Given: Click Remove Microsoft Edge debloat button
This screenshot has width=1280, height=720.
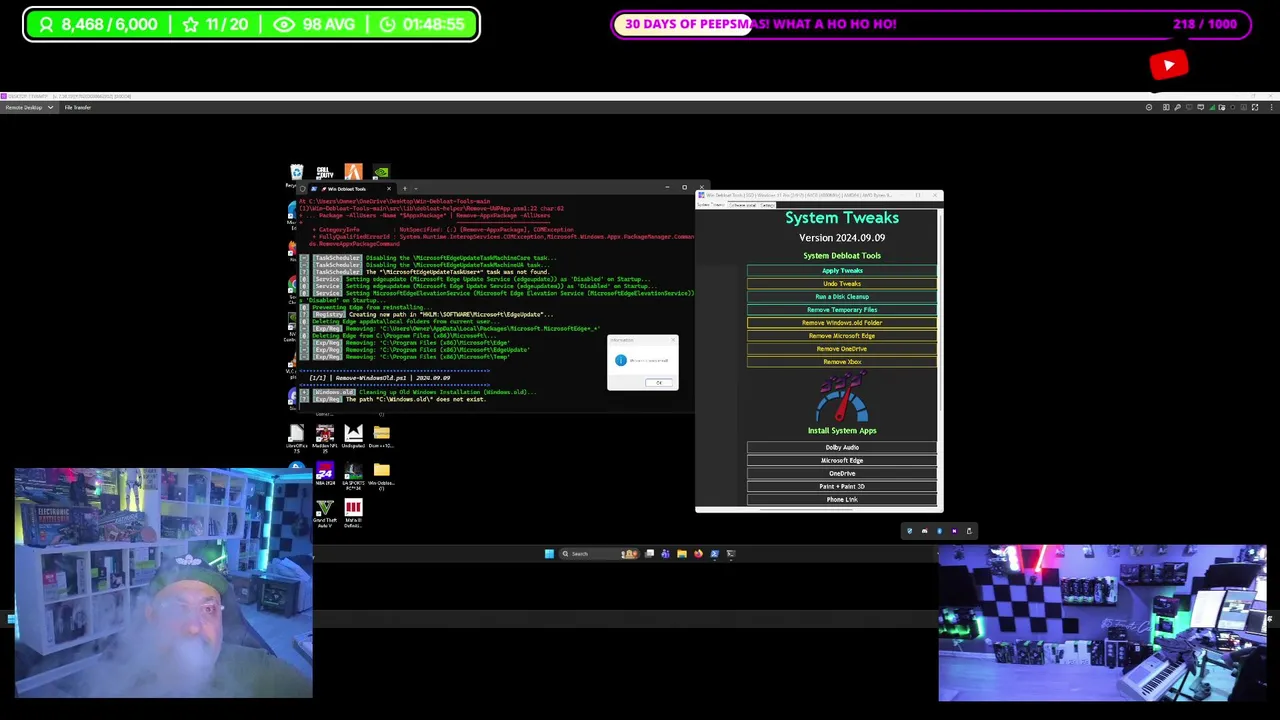Looking at the screenshot, I should pyautogui.click(x=842, y=336).
